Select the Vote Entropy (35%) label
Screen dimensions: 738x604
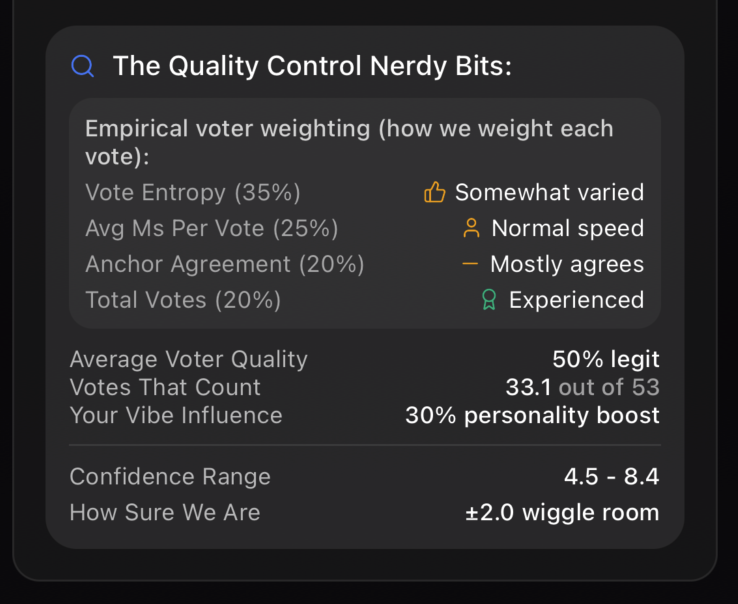193,192
